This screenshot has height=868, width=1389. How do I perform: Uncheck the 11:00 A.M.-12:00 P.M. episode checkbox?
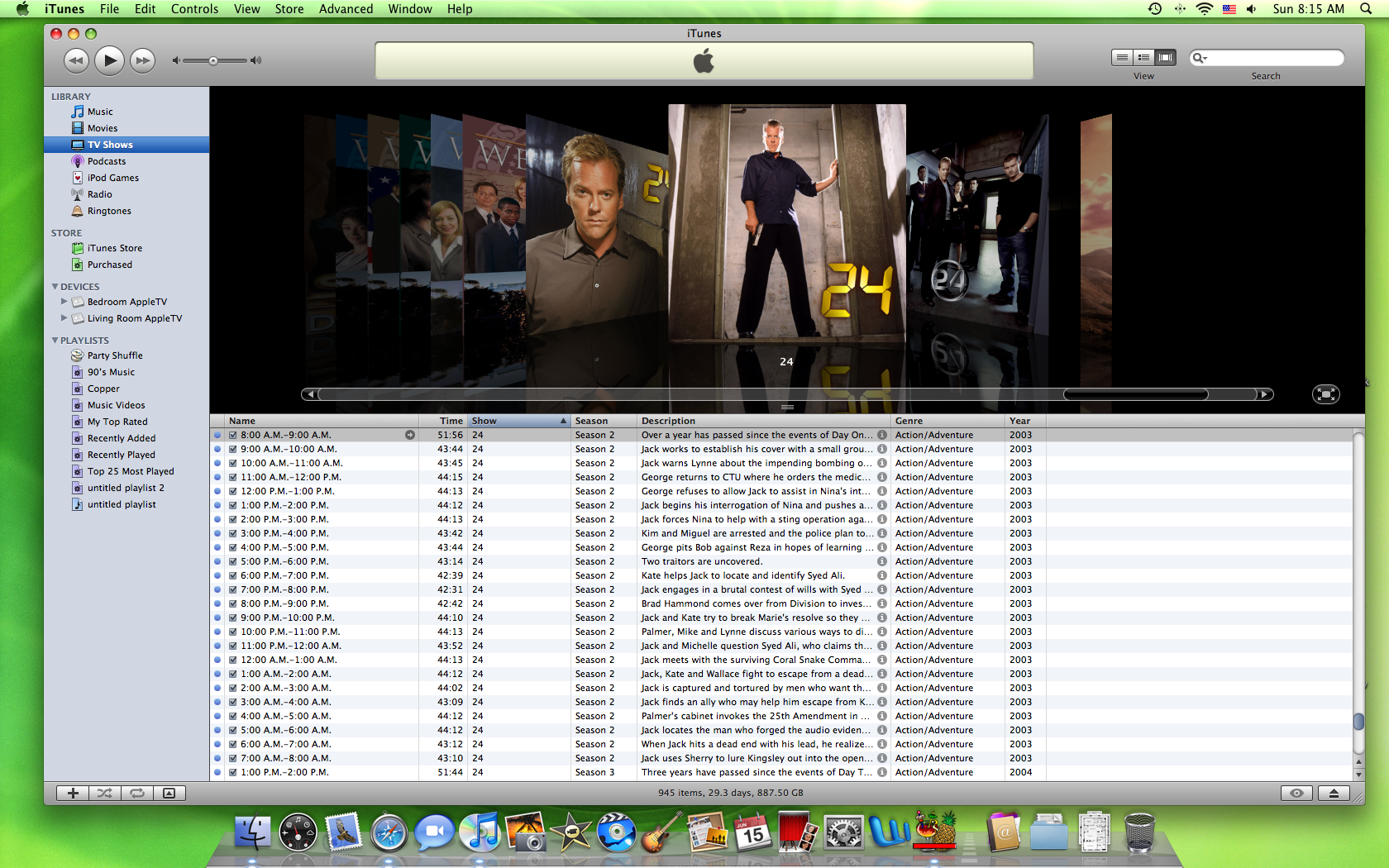[x=233, y=477]
